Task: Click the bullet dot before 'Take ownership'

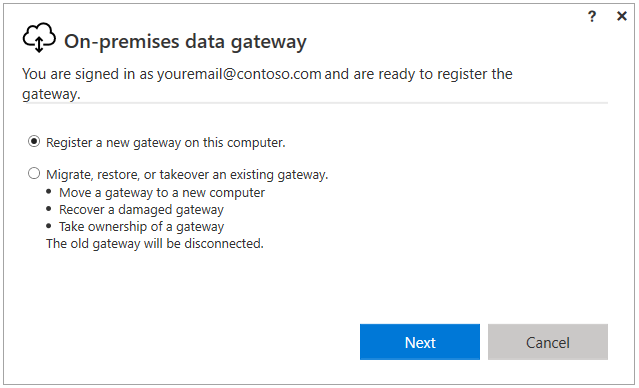Action: pos(49,226)
